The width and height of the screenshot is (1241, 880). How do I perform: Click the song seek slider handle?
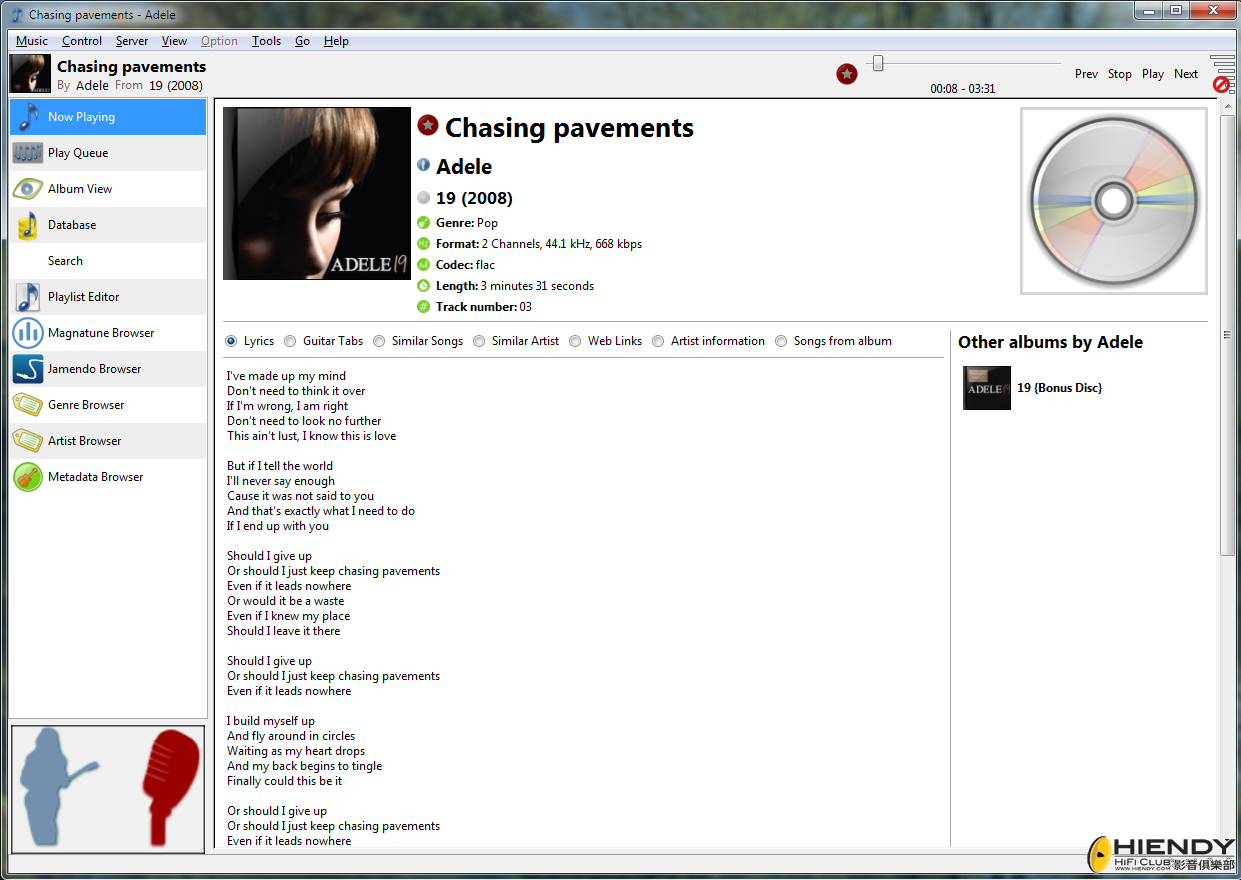point(878,63)
